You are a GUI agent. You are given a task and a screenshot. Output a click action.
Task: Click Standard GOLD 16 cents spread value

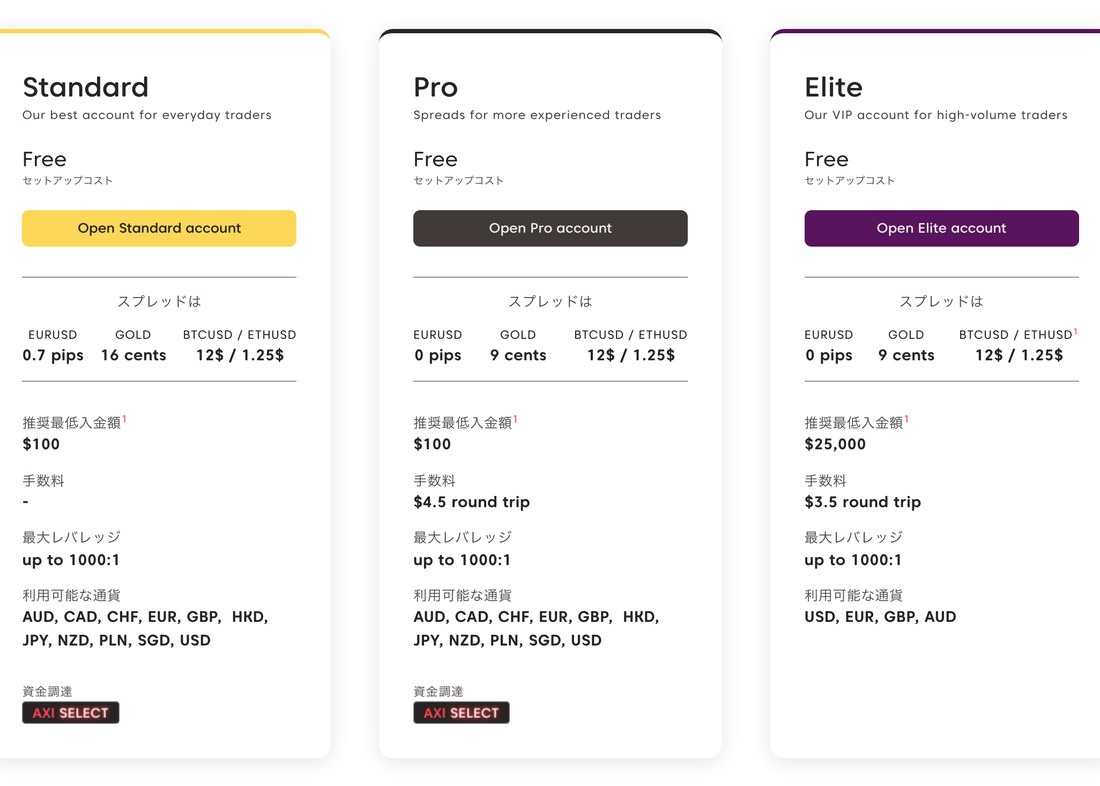133,355
